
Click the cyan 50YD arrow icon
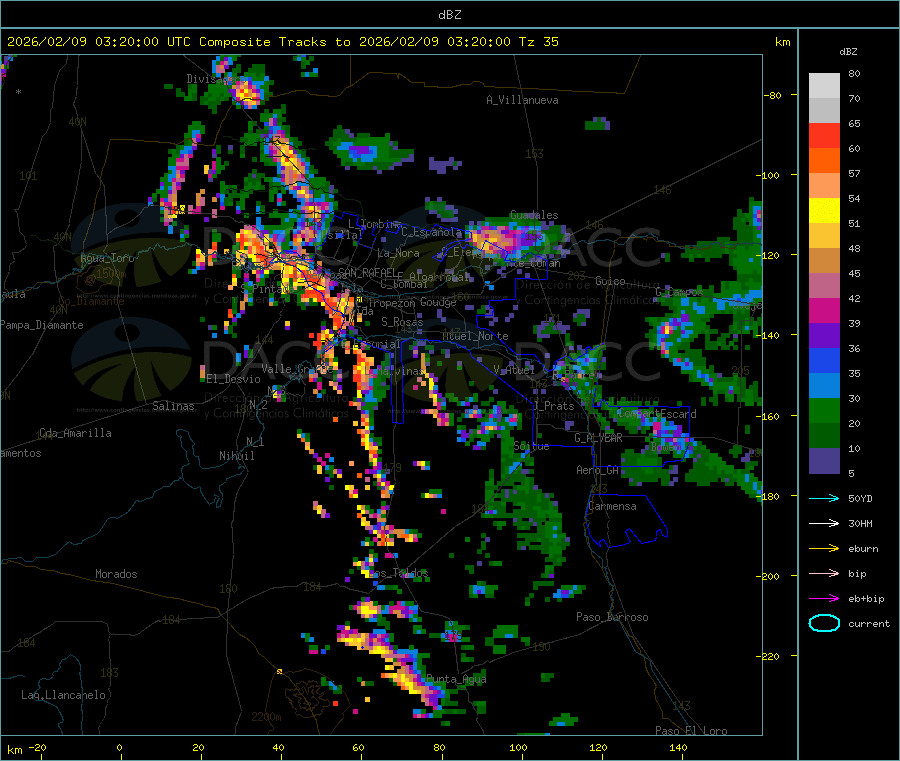(824, 498)
